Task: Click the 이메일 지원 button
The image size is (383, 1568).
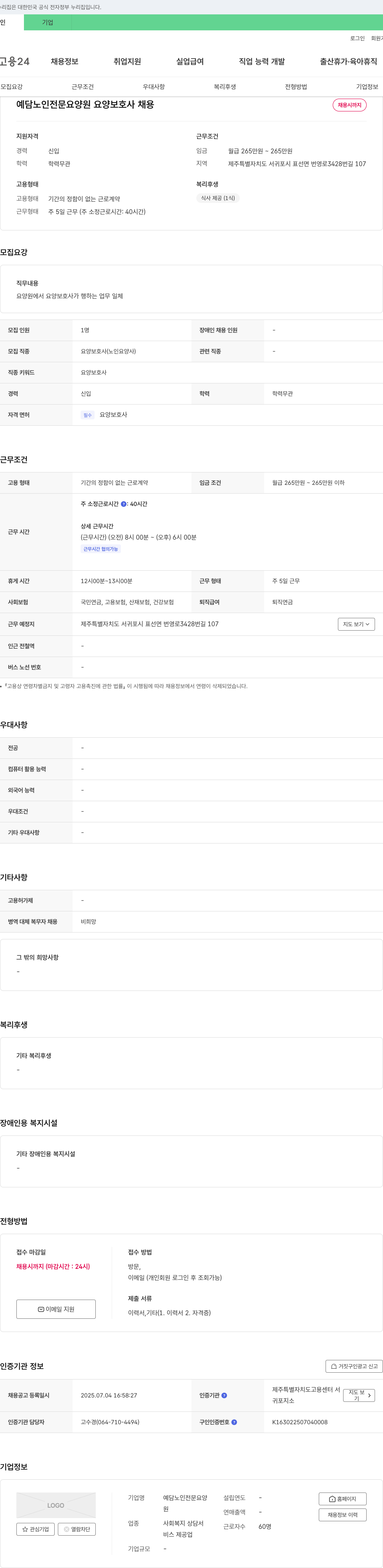Action: coord(56,1309)
